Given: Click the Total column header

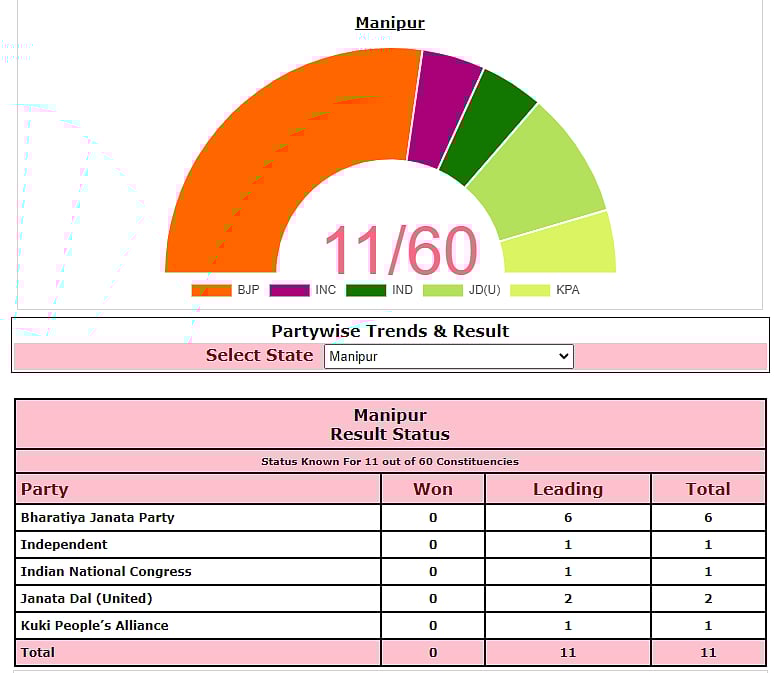Looking at the screenshot, I should pyautogui.click(x=708, y=489).
